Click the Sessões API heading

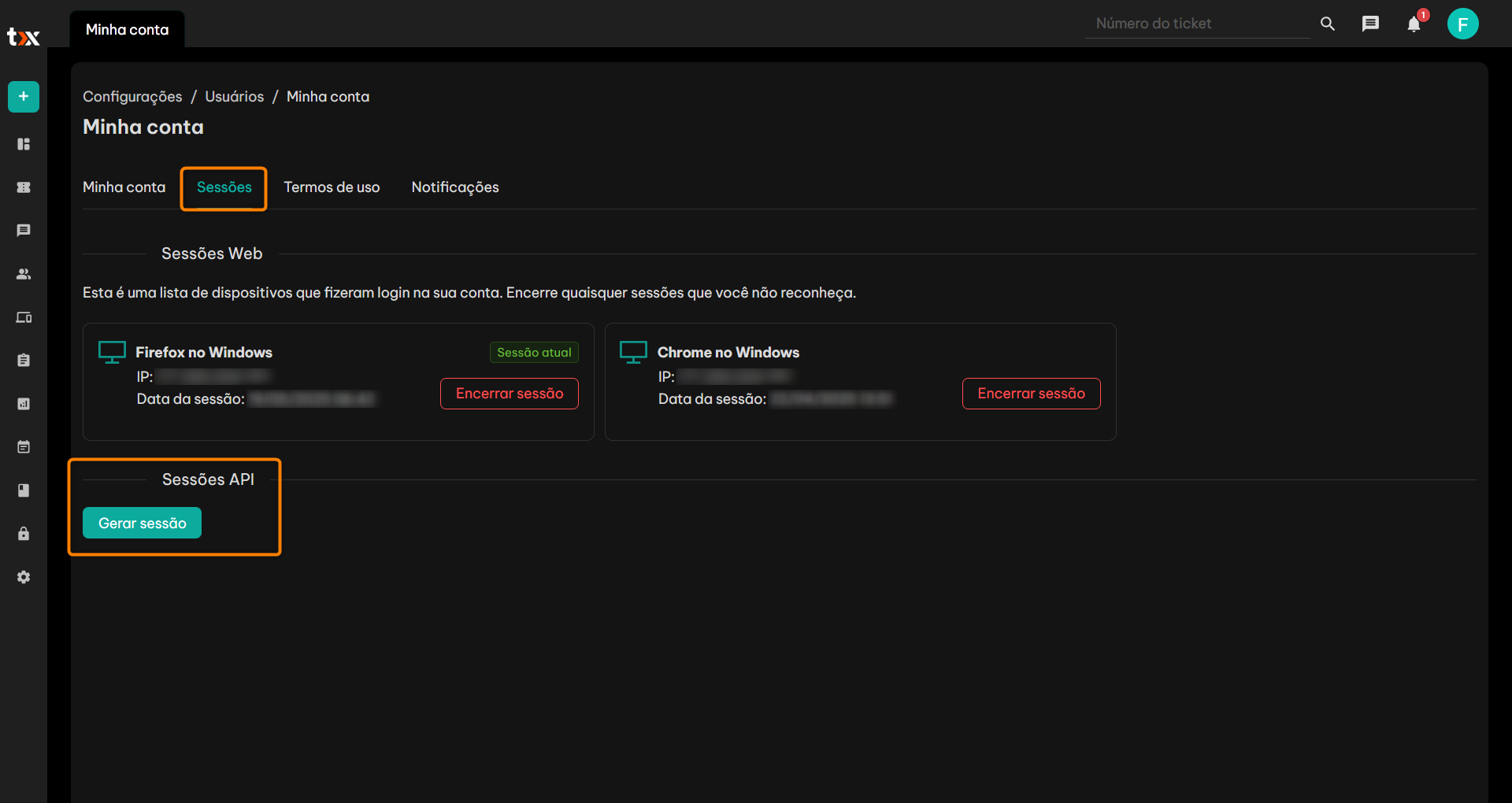[208, 479]
